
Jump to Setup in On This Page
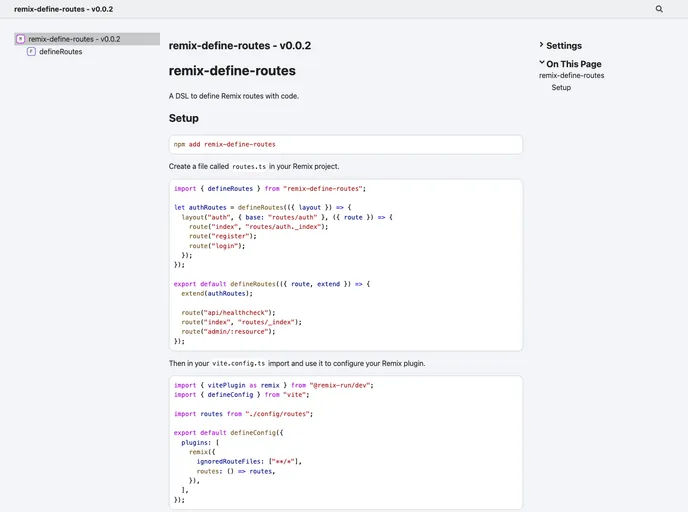(561, 87)
